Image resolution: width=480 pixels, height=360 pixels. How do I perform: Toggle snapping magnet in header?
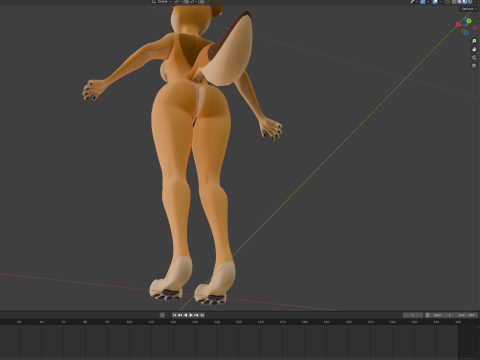click(x=186, y=1)
